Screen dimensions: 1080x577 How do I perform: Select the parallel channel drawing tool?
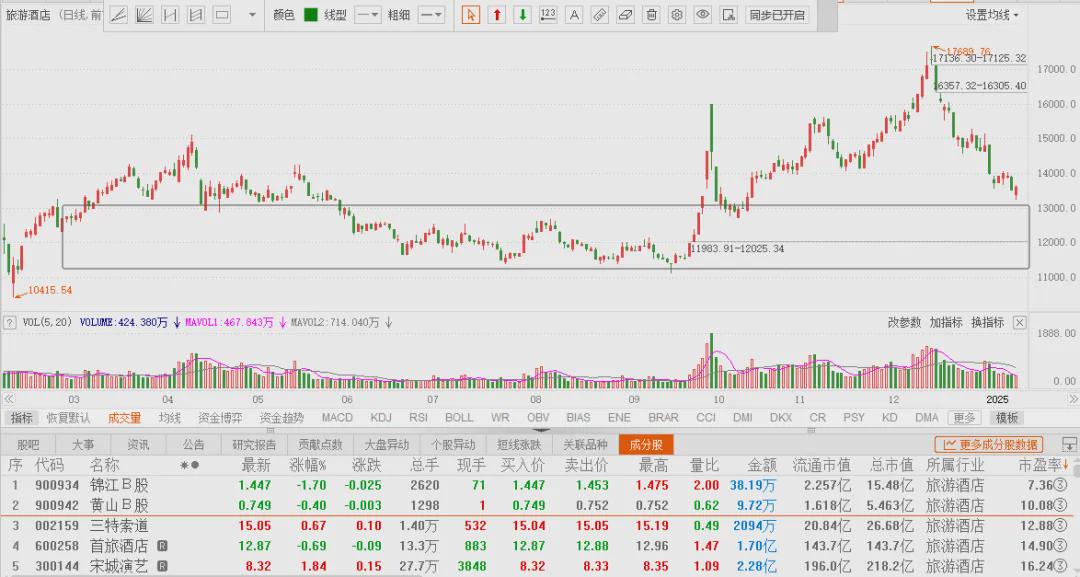[170, 14]
